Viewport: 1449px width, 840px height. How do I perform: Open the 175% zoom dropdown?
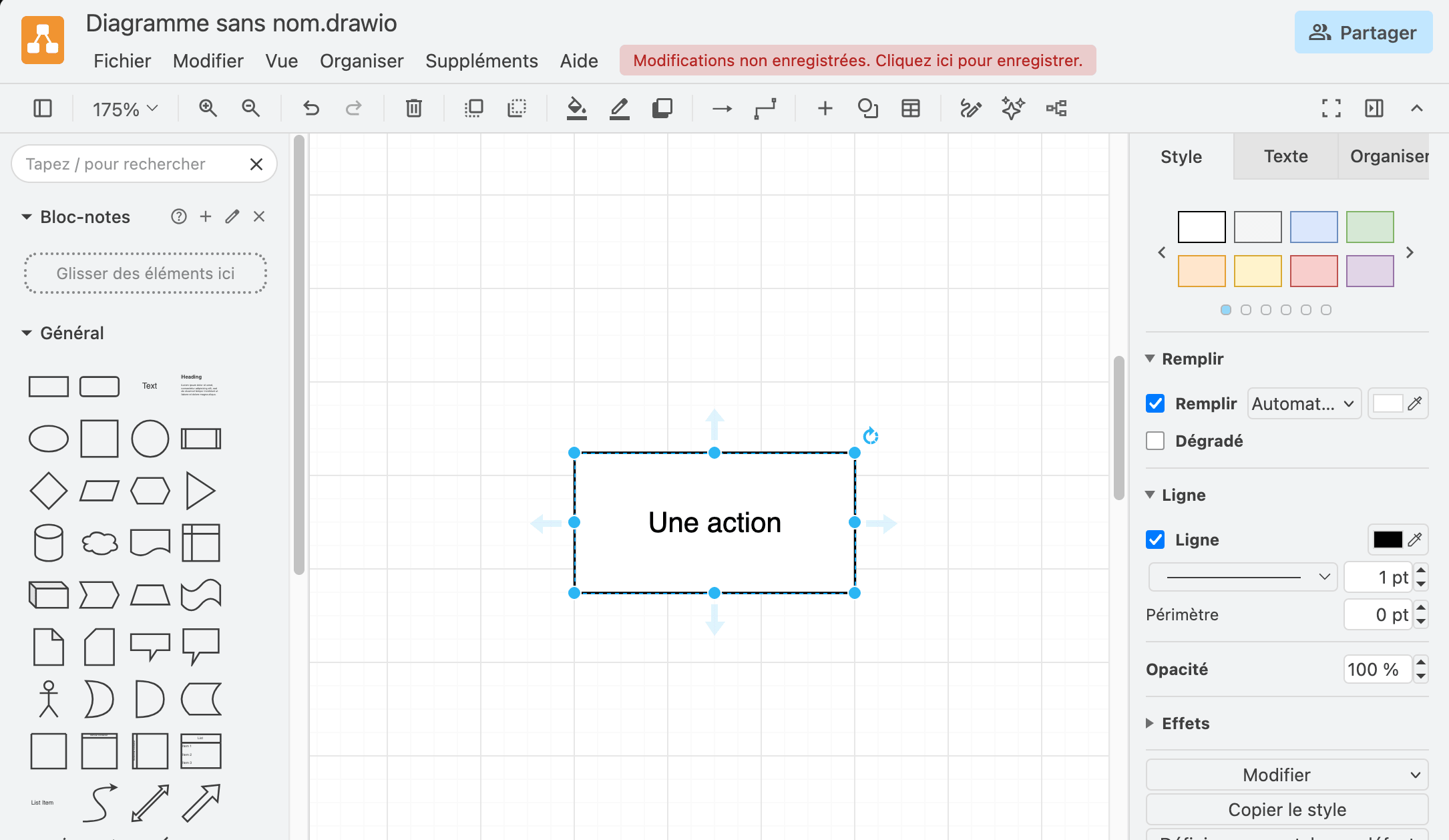pos(125,109)
